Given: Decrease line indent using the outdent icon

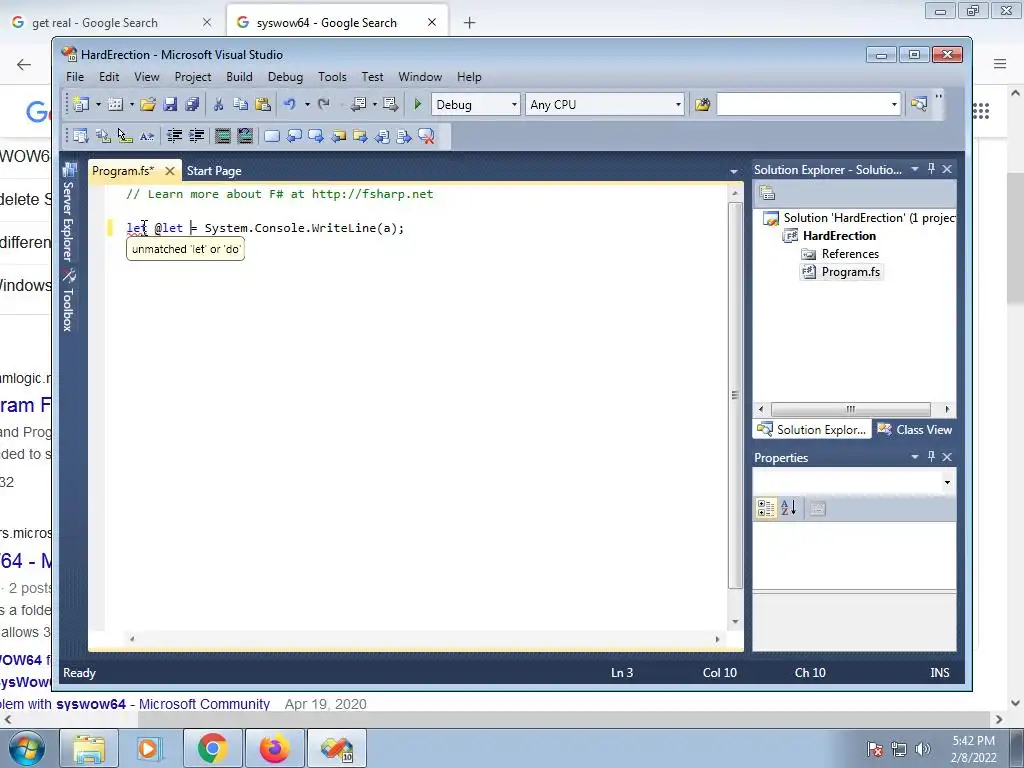Looking at the screenshot, I should (174, 136).
